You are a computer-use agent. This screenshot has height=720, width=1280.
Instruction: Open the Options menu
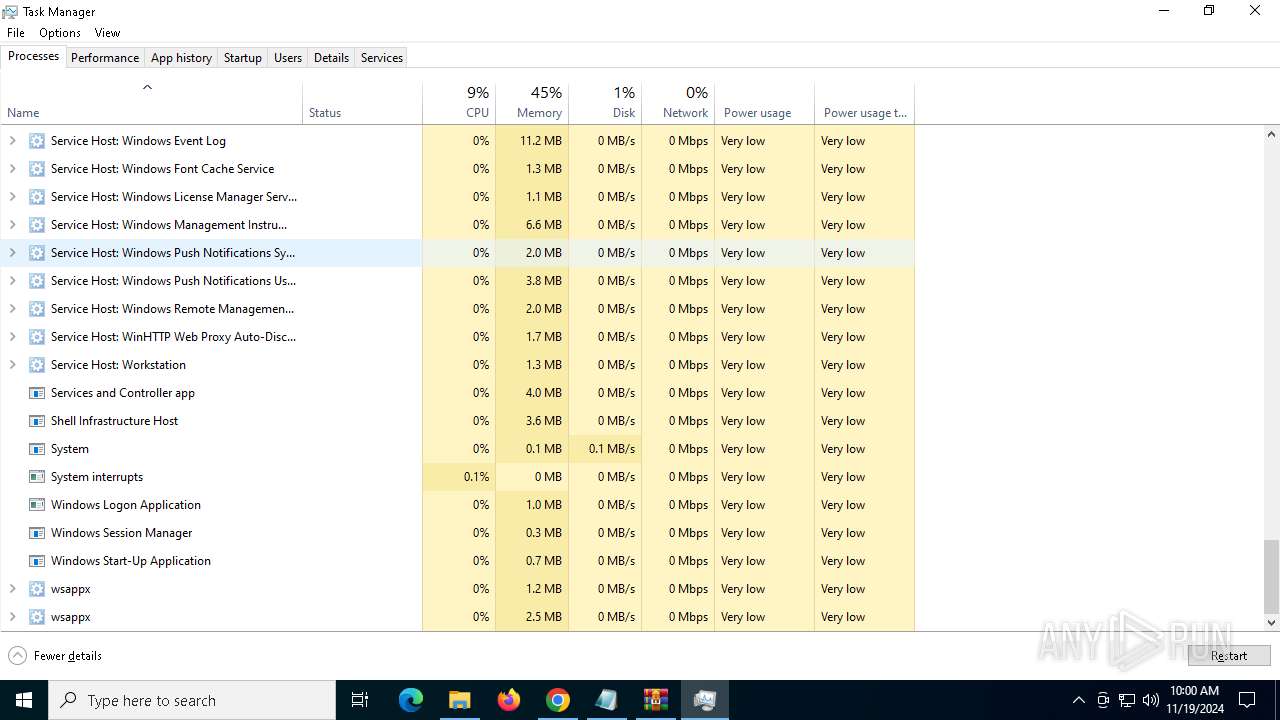click(x=60, y=33)
